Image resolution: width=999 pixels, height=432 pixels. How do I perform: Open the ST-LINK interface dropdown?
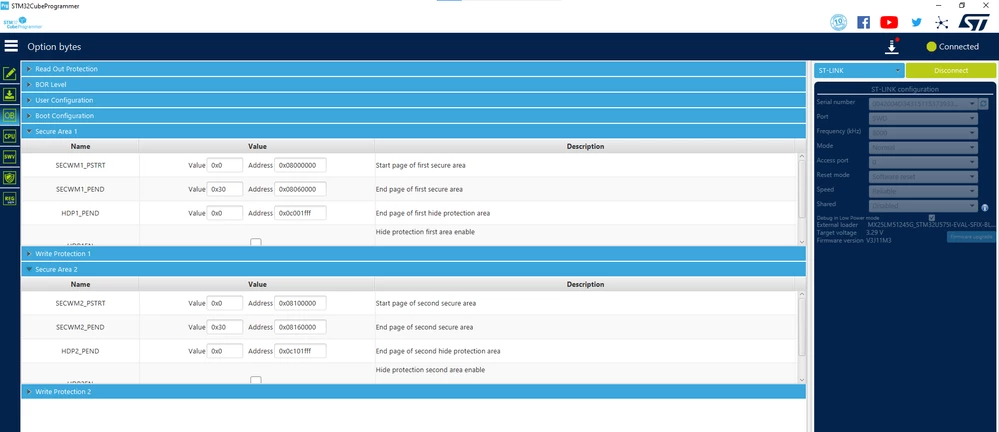859,70
